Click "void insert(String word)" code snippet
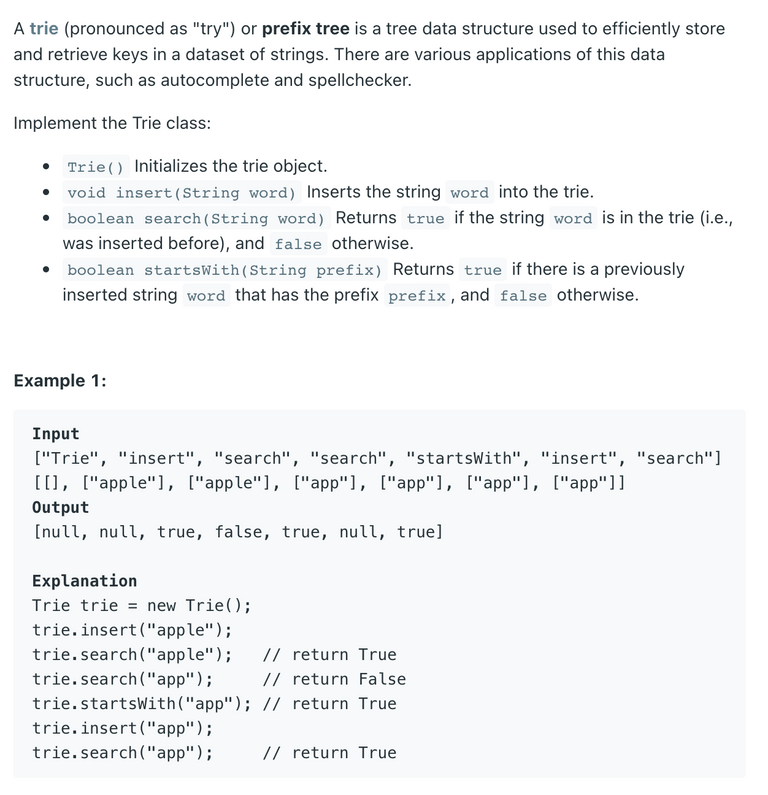The image size is (768, 795). 181,193
